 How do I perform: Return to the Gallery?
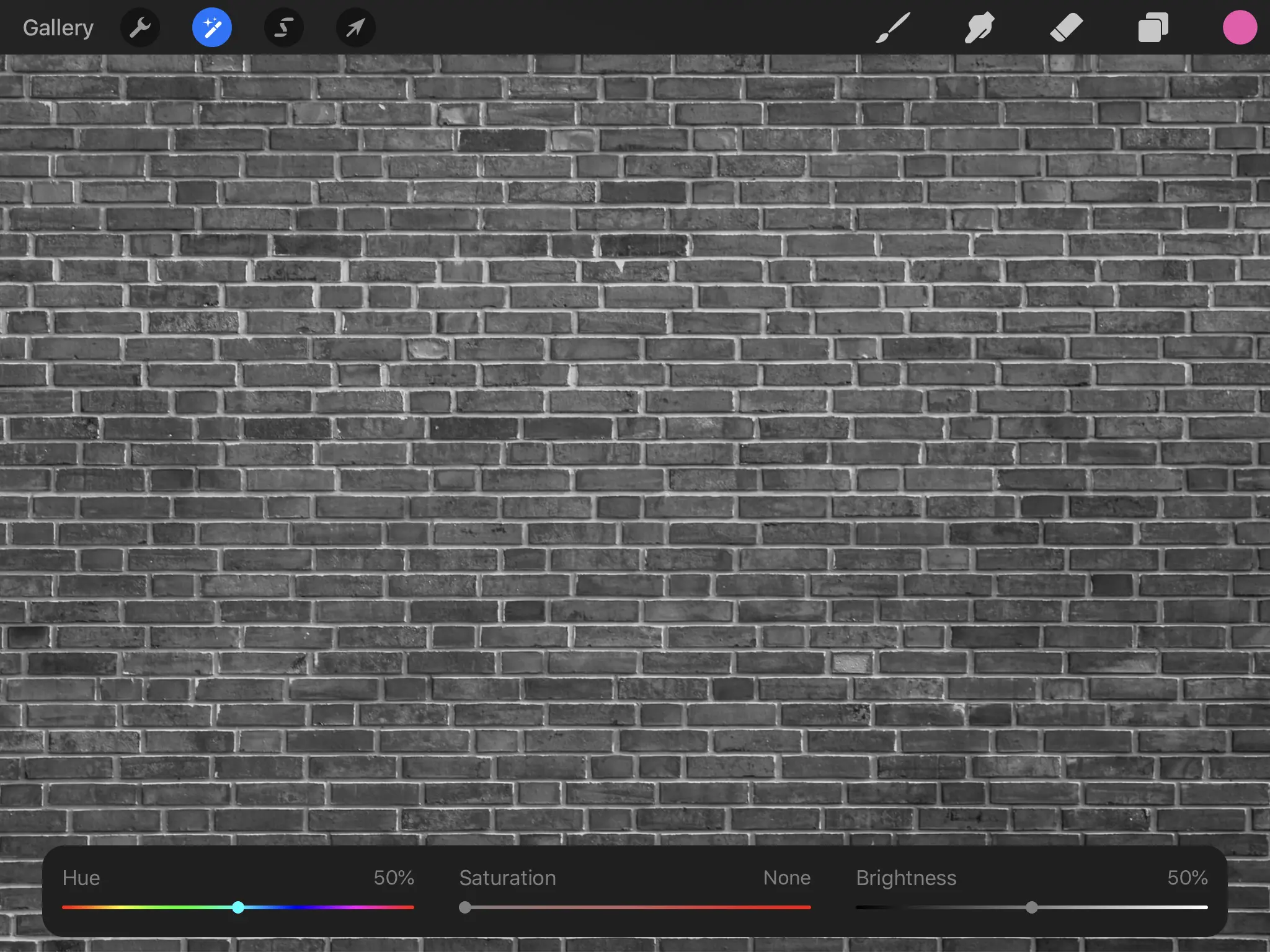click(x=58, y=28)
